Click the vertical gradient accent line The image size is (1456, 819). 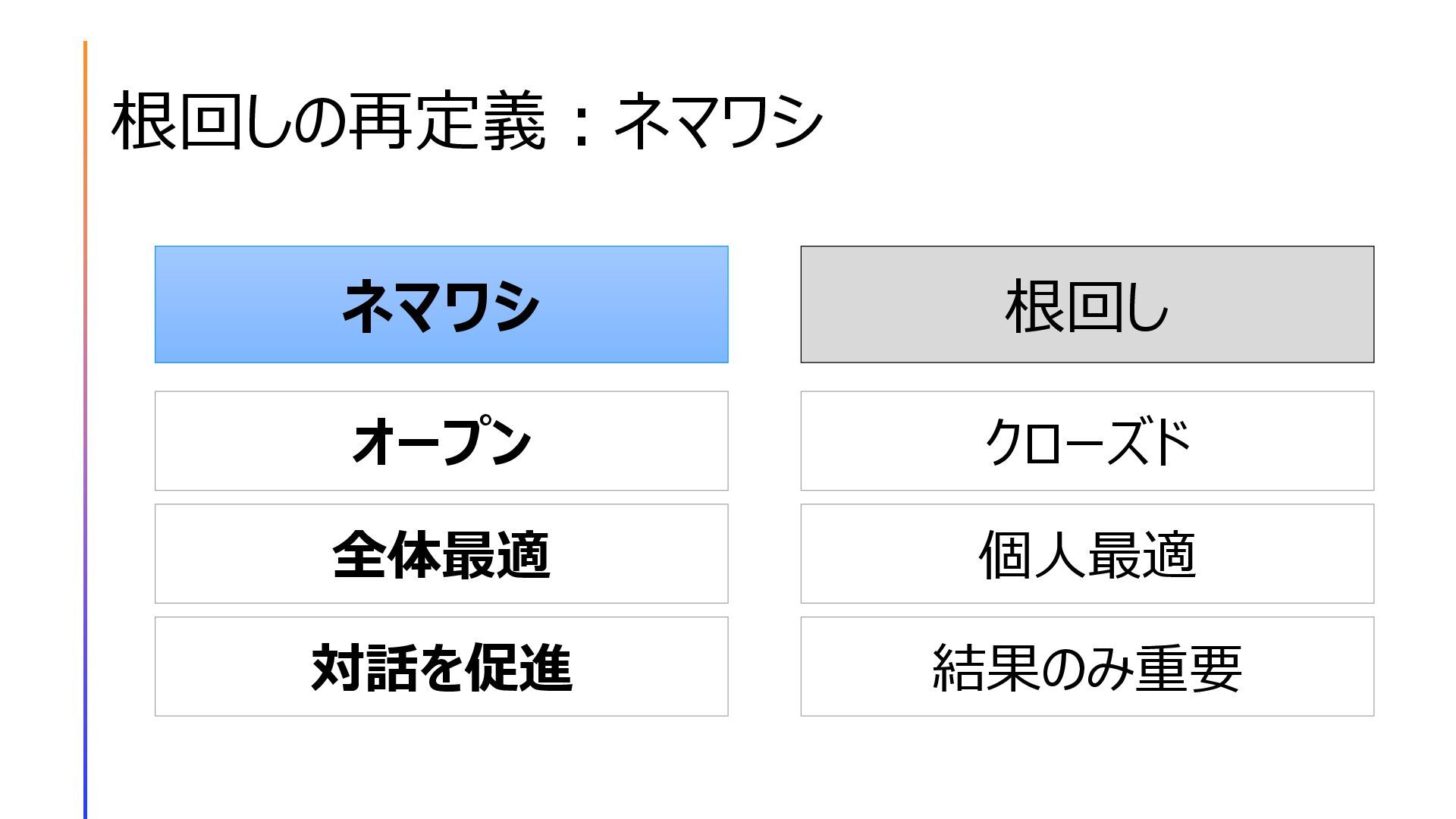tap(85, 429)
